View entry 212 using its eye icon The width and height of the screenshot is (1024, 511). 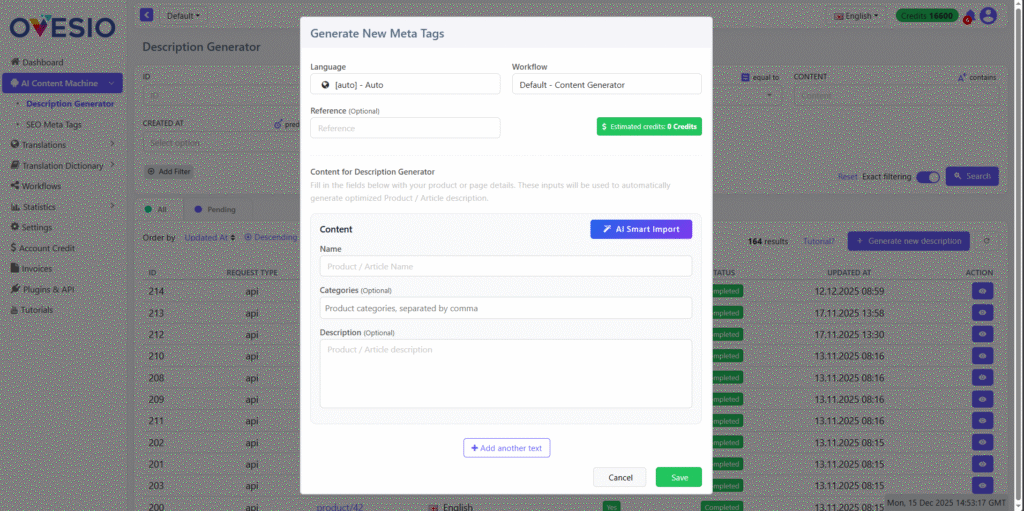(x=983, y=334)
